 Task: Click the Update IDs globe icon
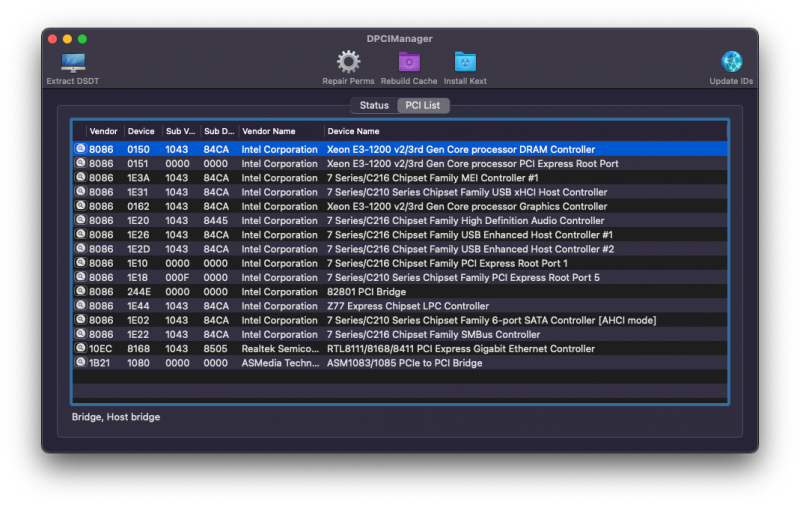click(731, 62)
